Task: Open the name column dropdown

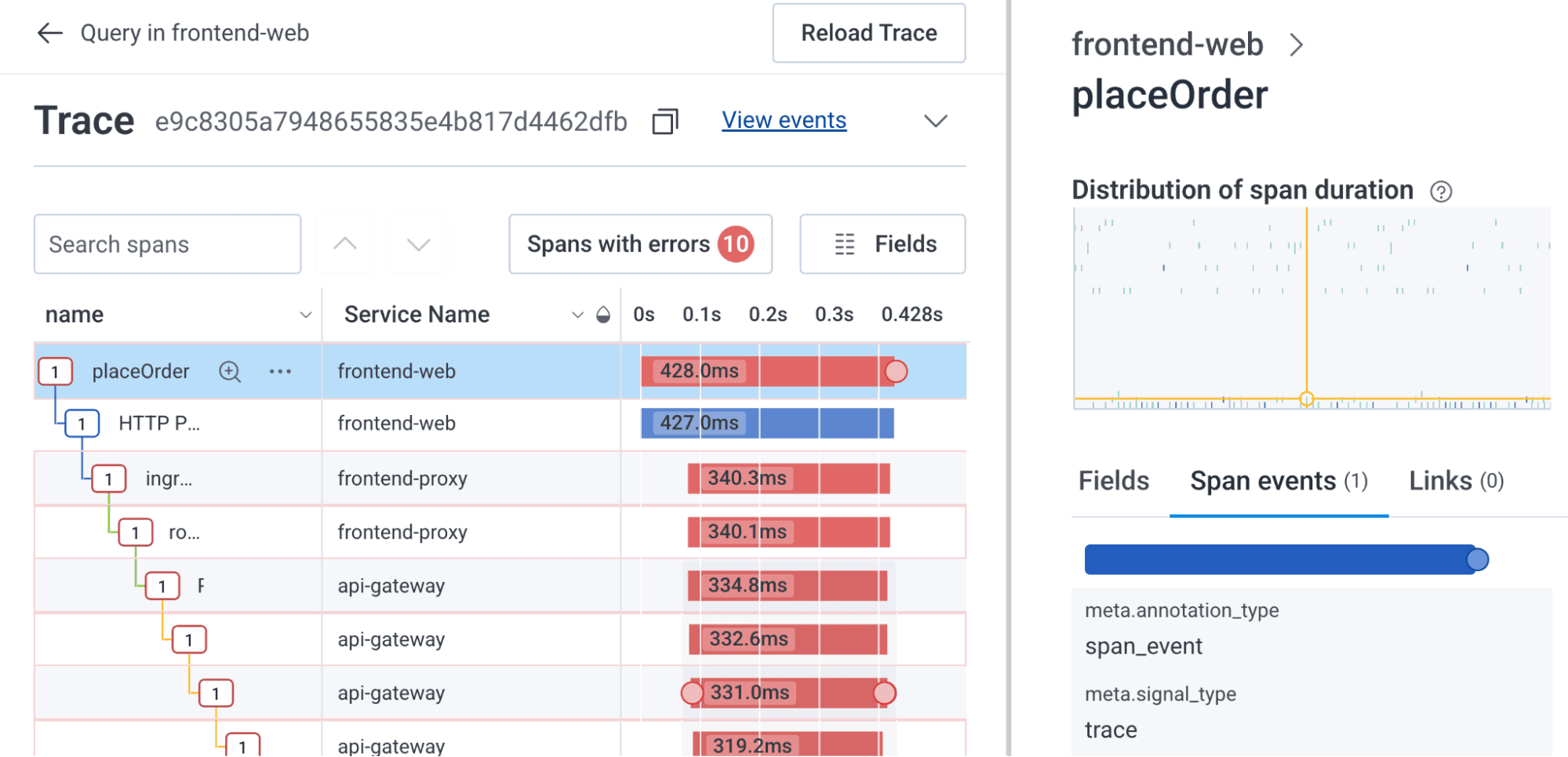Action: point(305,315)
